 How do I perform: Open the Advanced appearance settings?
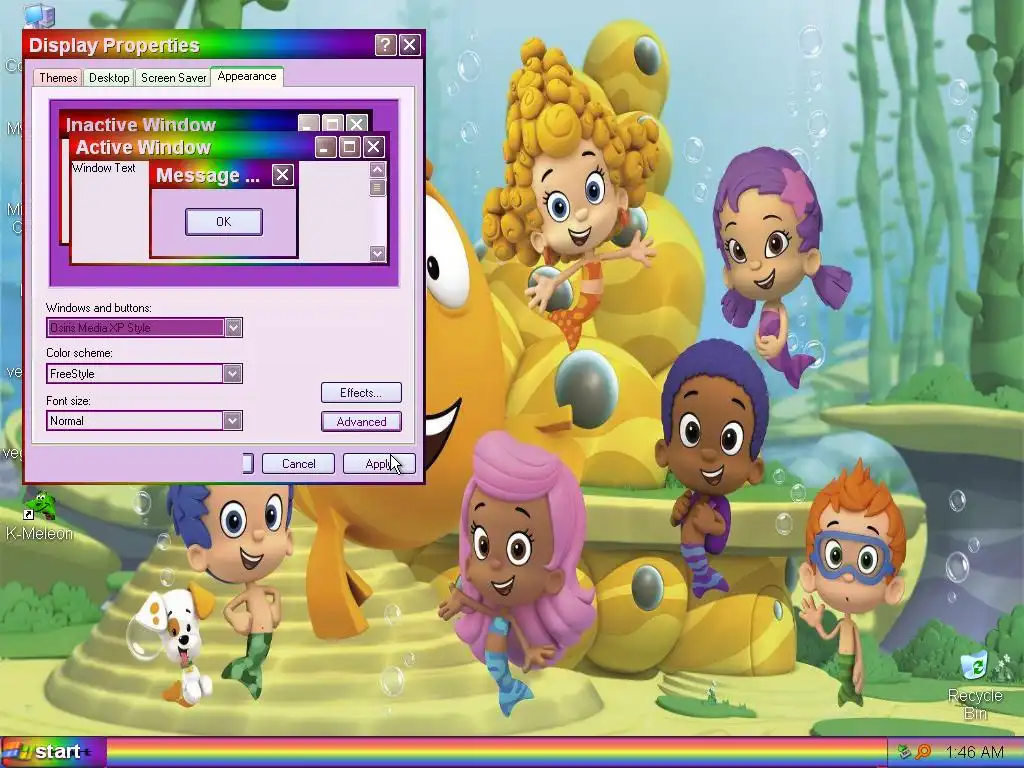click(x=361, y=422)
